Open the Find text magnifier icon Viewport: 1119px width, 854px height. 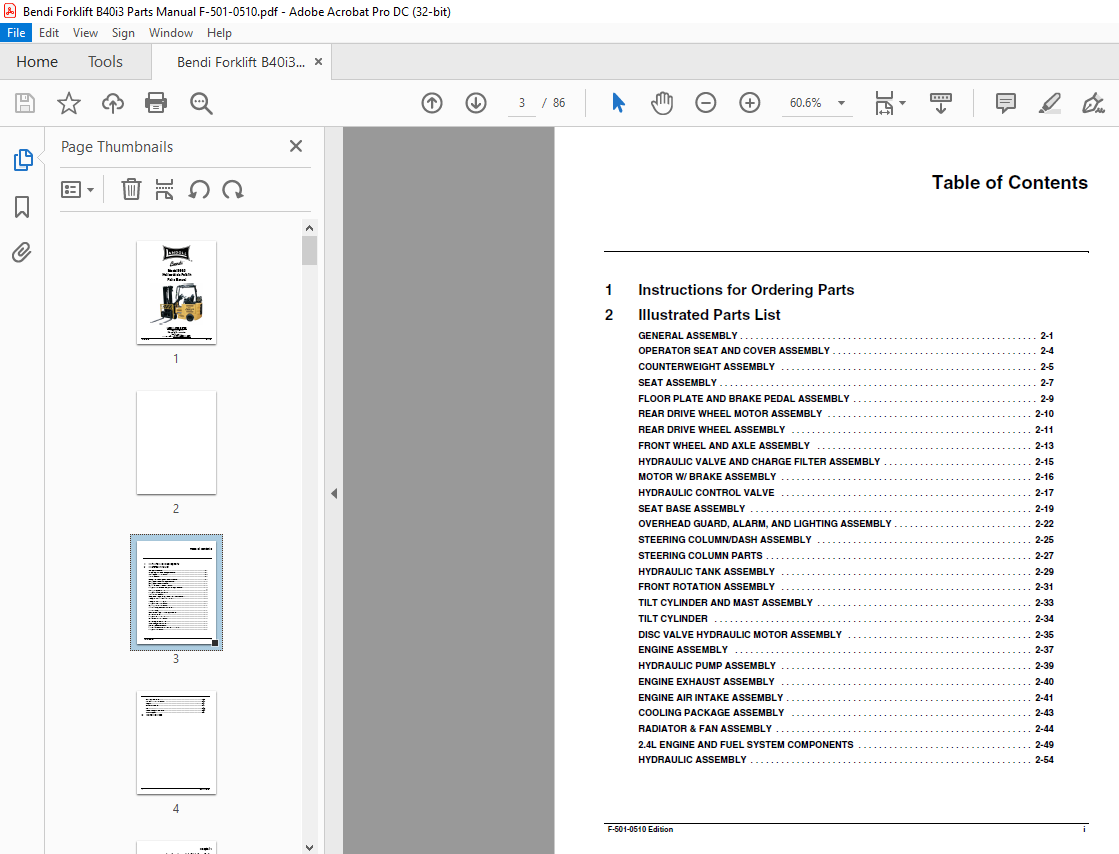[201, 103]
